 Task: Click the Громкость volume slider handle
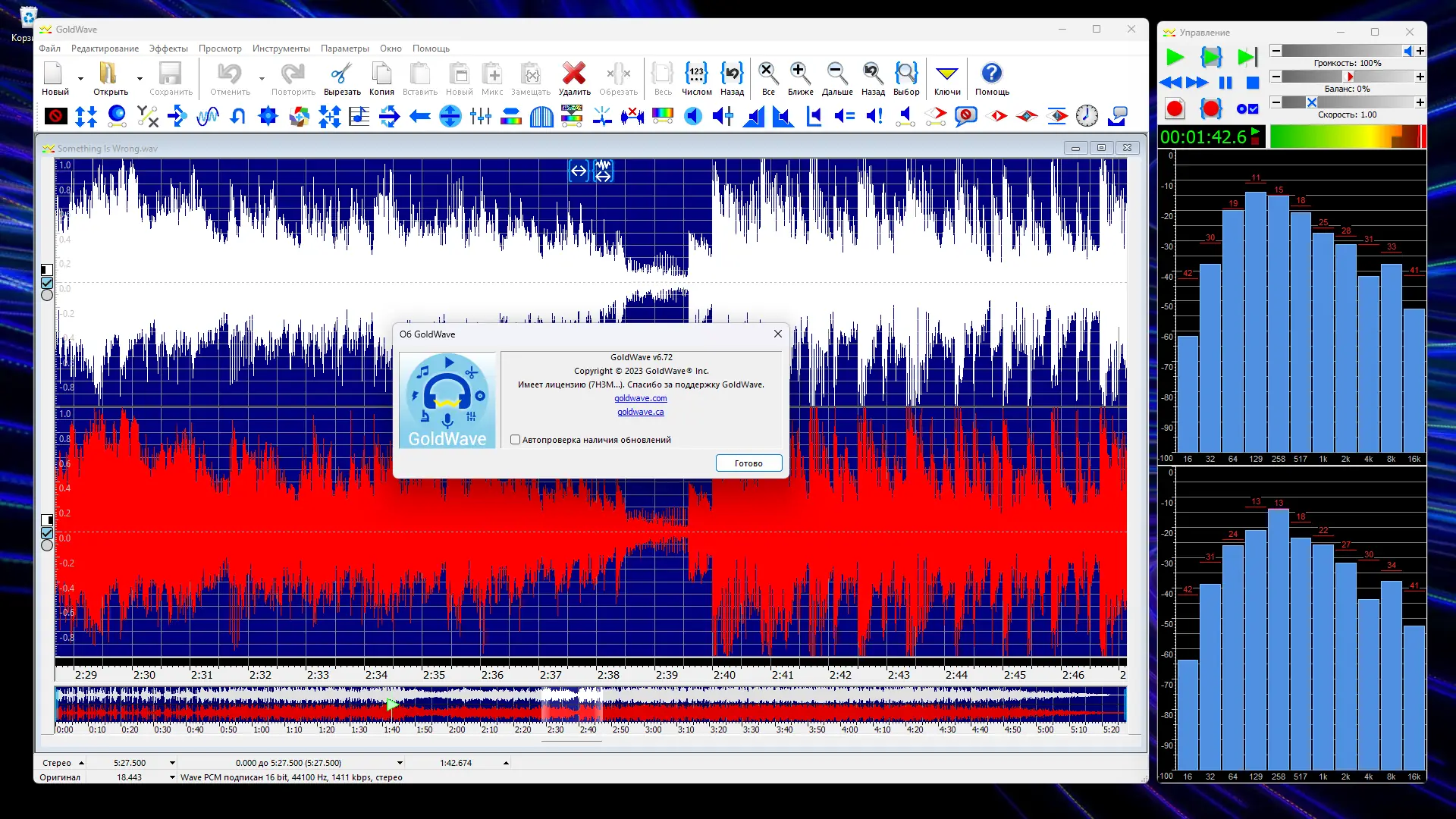click(x=1407, y=51)
